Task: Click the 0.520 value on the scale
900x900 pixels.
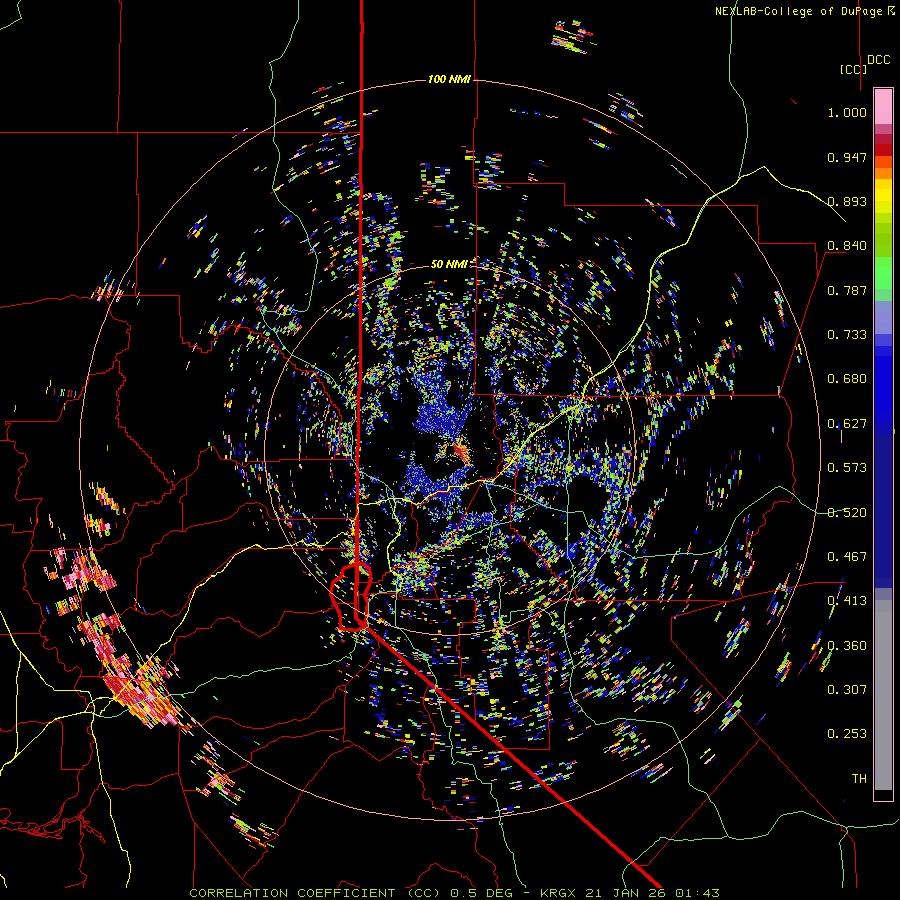Action: click(847, 513)
